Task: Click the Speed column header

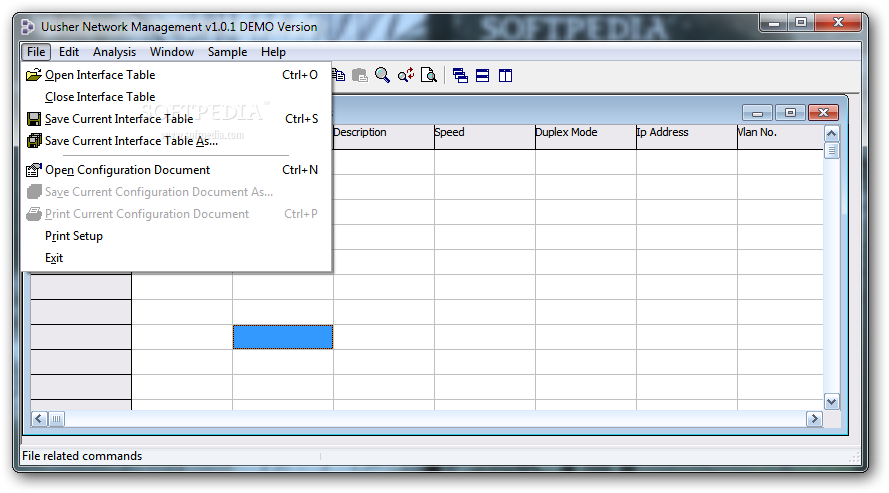Action: pos(485,137)
